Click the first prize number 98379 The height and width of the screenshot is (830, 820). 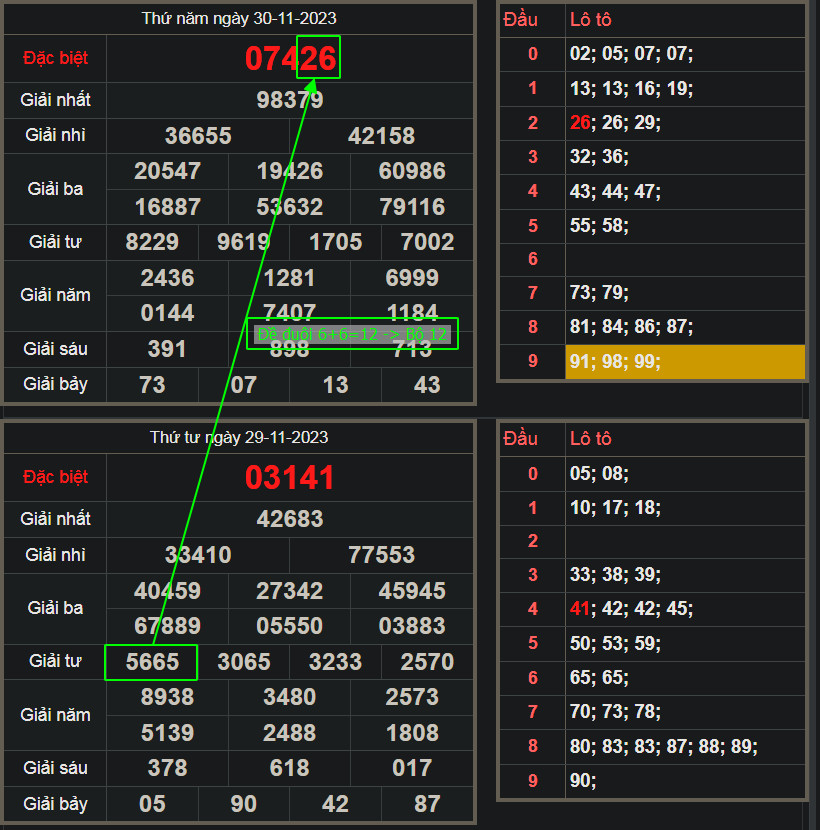click(290, 100)
